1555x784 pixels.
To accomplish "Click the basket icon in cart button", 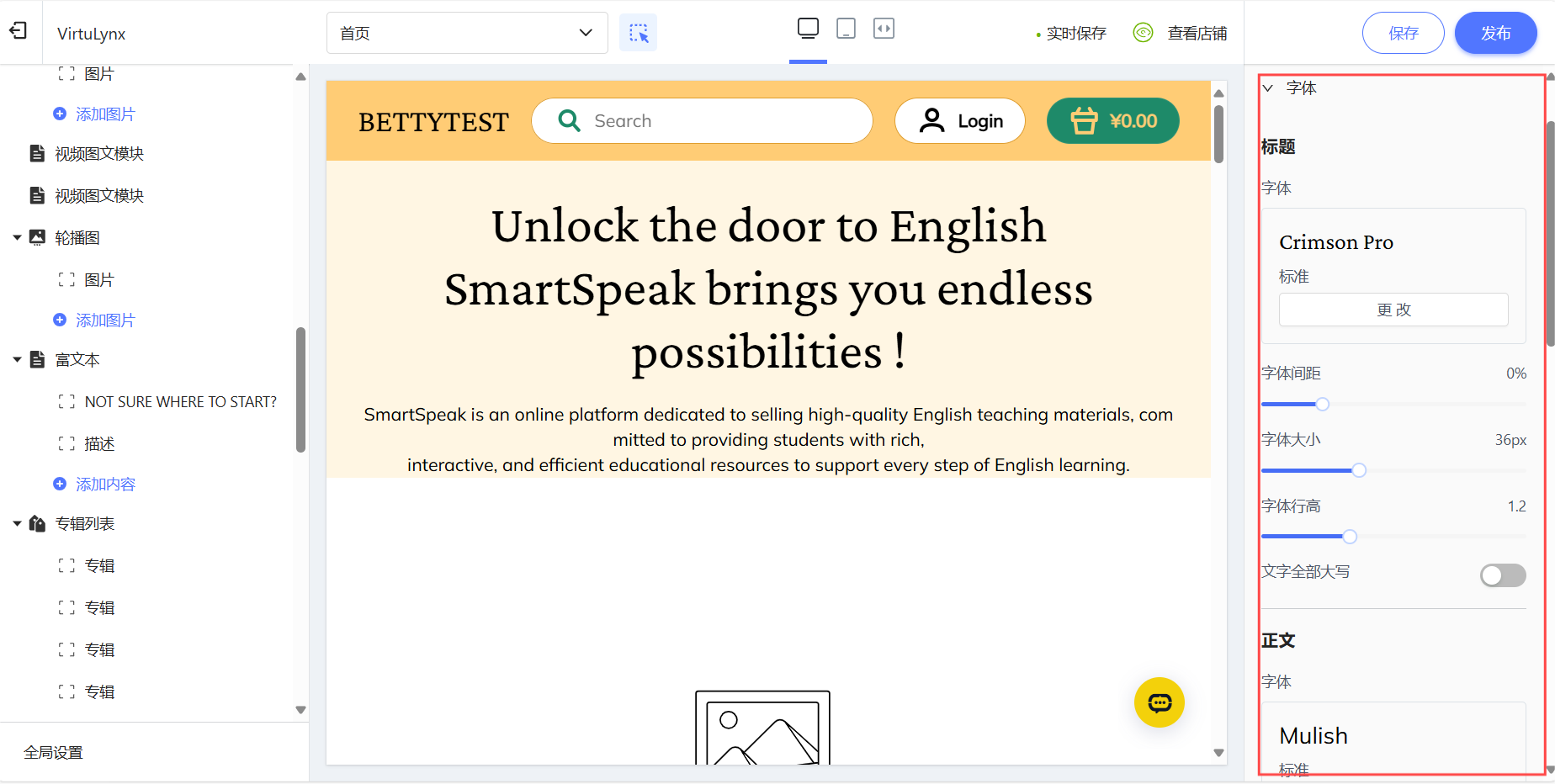I will (1084, 121).
